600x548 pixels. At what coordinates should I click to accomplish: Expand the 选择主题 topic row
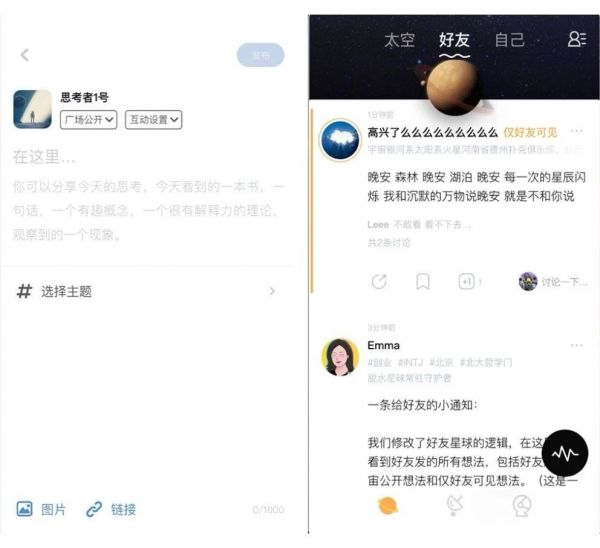pos(147,292)
